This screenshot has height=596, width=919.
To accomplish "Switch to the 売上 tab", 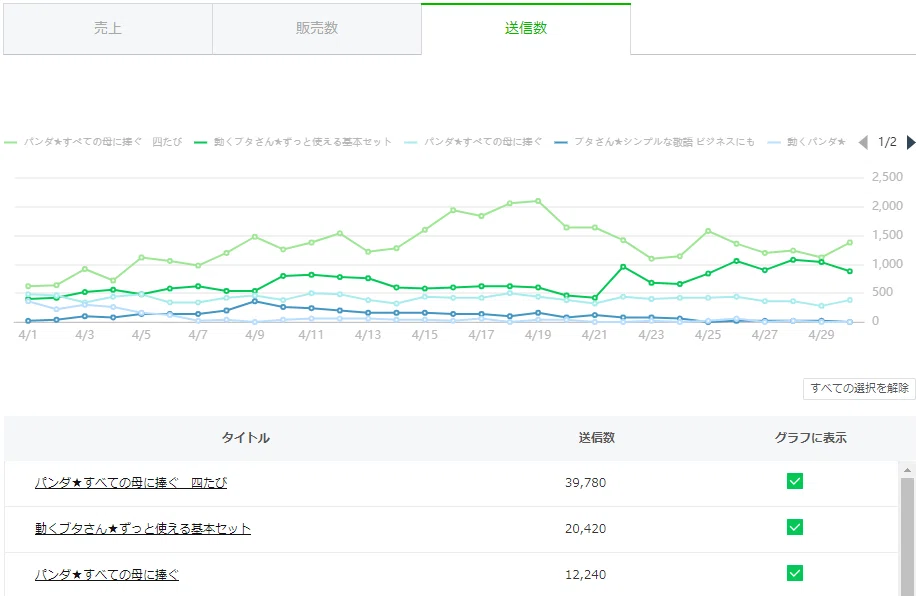I will coord(108,29).
